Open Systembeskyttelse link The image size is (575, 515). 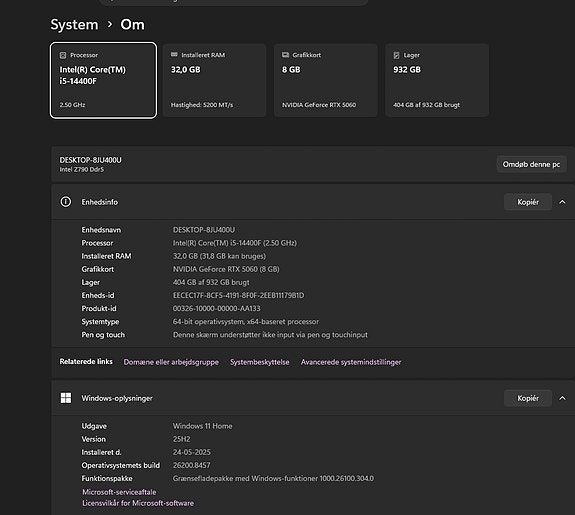260,362
